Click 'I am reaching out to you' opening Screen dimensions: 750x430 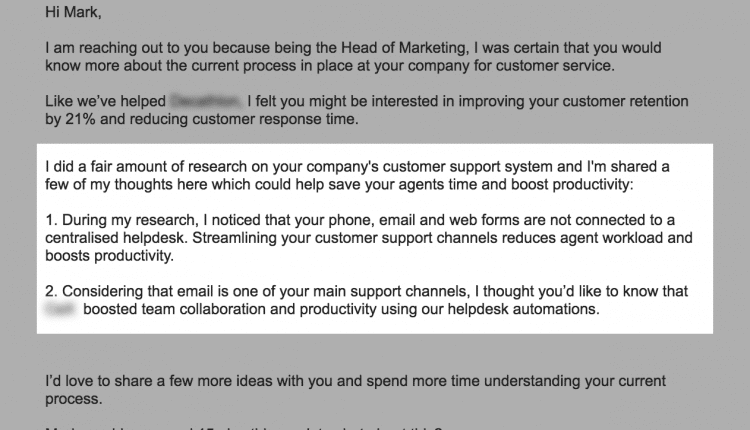(127, 48)
